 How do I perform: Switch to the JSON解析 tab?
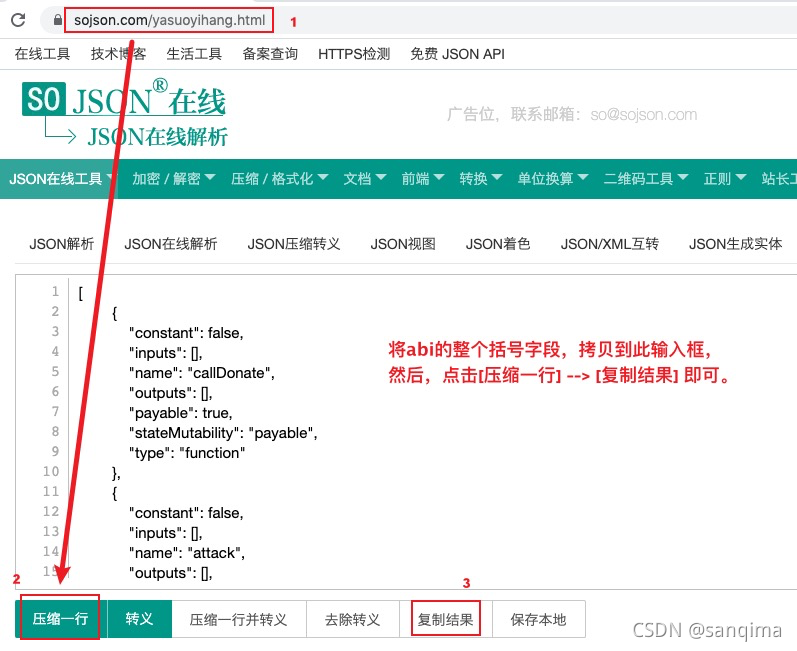62,244
